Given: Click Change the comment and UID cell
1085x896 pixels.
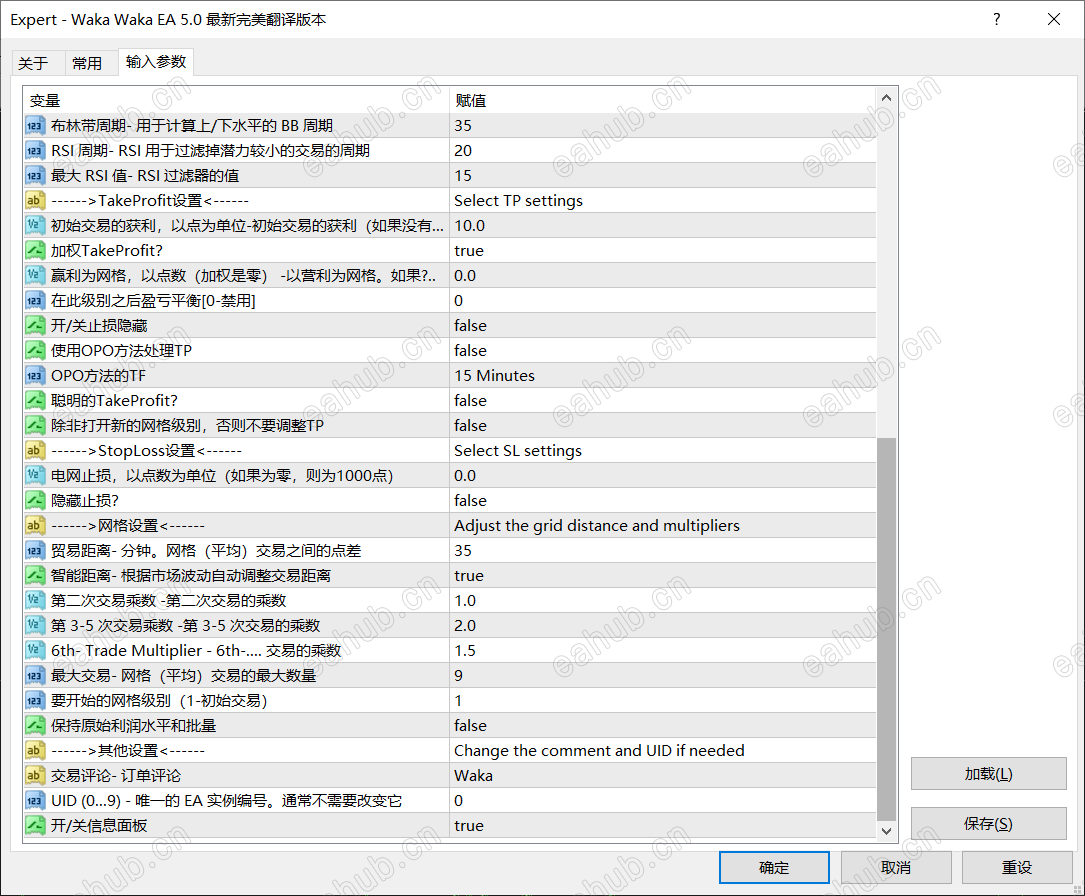Looking at the screenshot, I should tap(663, 751).
